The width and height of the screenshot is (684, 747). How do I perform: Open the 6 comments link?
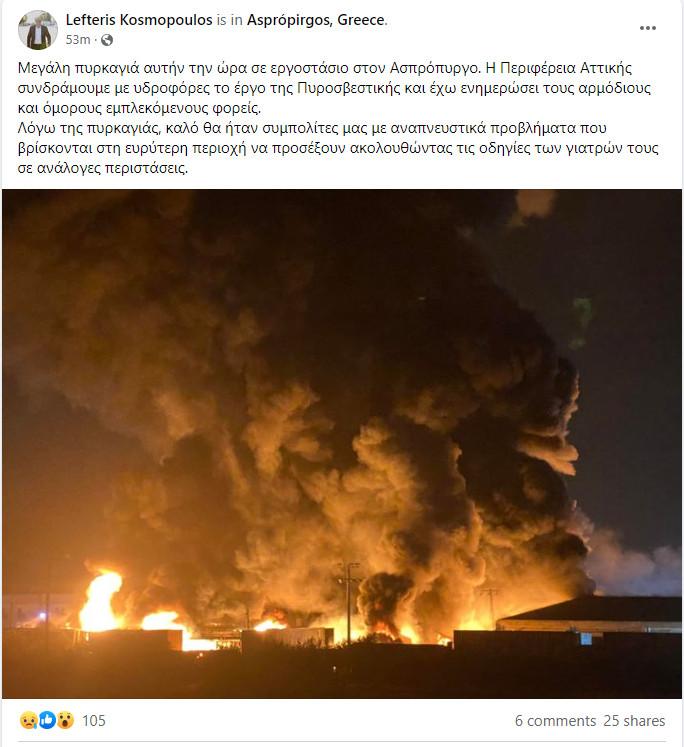pos(555,721)
